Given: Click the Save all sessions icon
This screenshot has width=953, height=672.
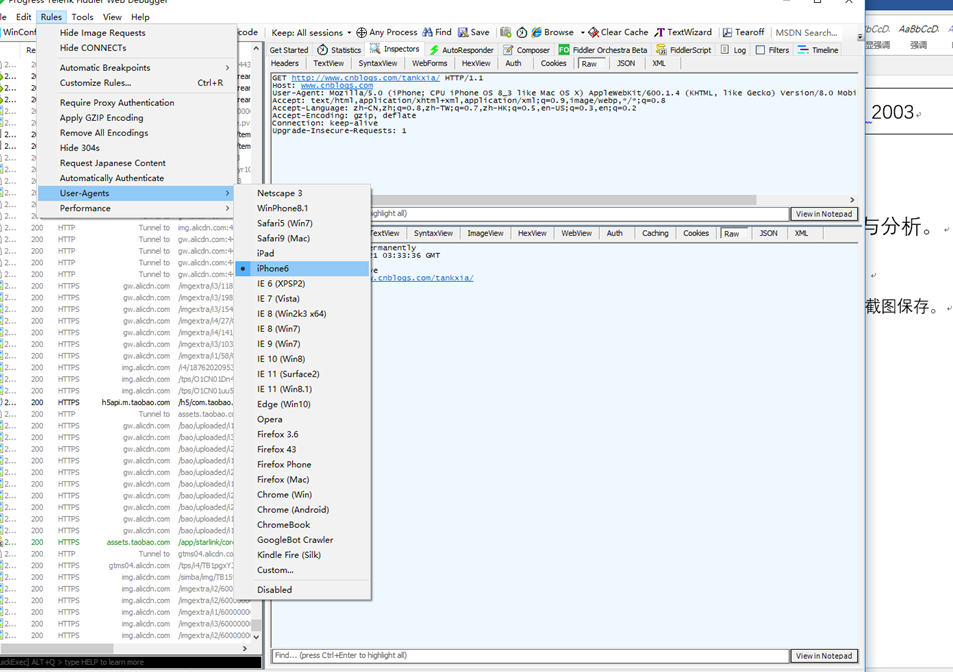Looking at the screenshot, I should tap(473, 31).
